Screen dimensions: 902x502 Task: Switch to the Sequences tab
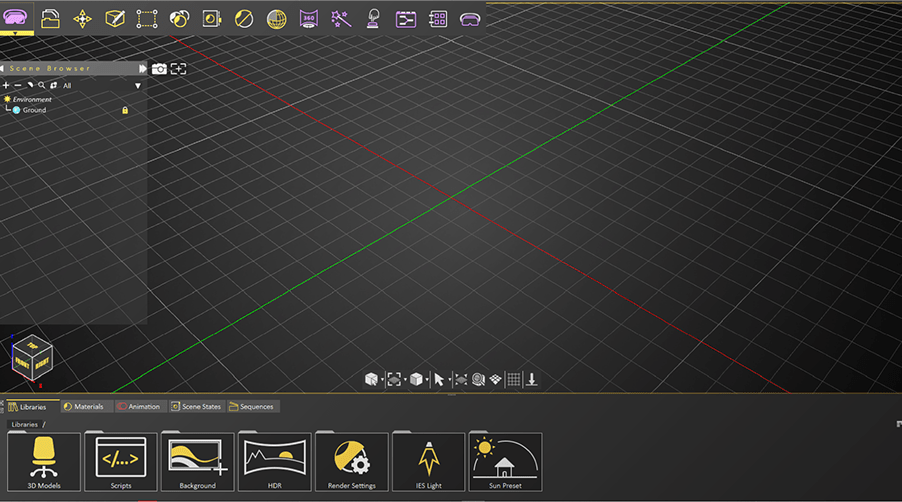(252, 407)
